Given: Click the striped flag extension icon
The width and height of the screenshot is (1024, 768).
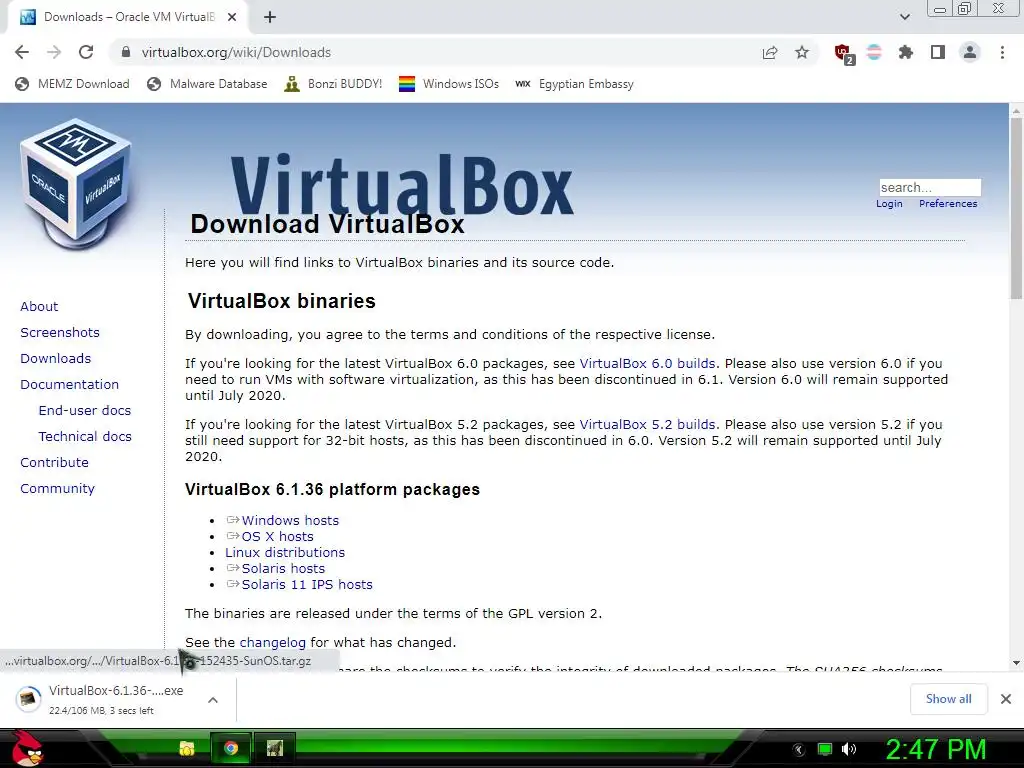Looking at the screenshot, I should [874, 52].
